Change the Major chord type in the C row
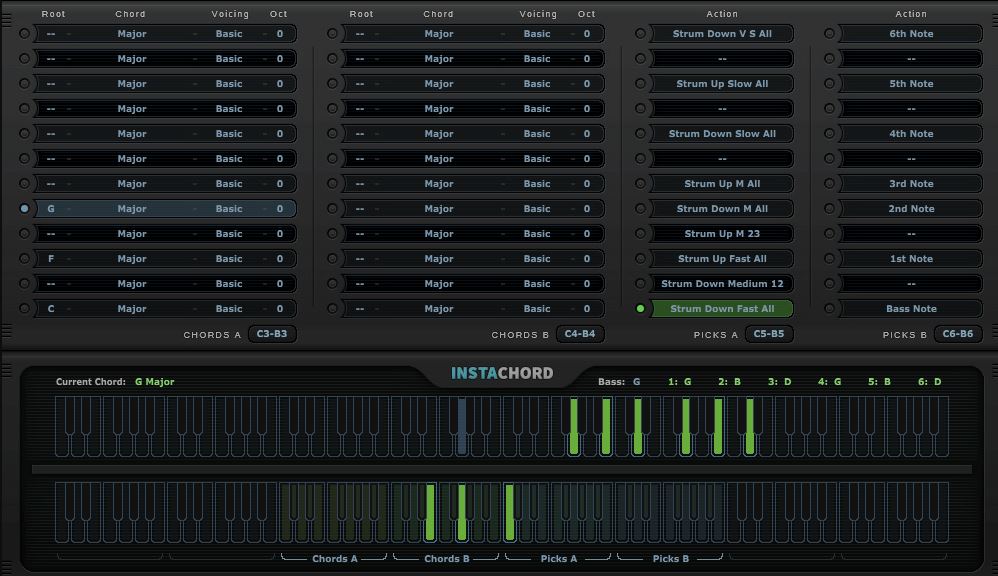Screen dimensions: 998x576 pos(132,309)
